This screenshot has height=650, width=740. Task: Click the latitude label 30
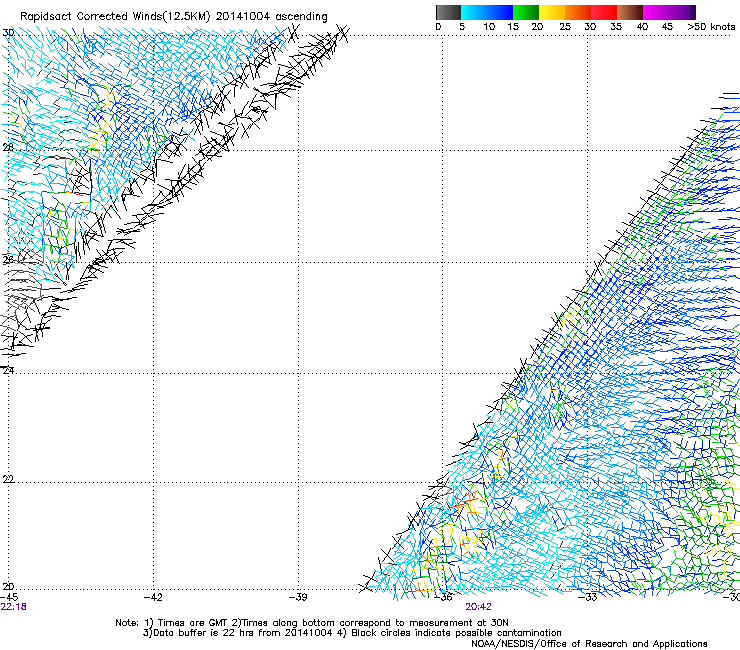tap(8, 33)
